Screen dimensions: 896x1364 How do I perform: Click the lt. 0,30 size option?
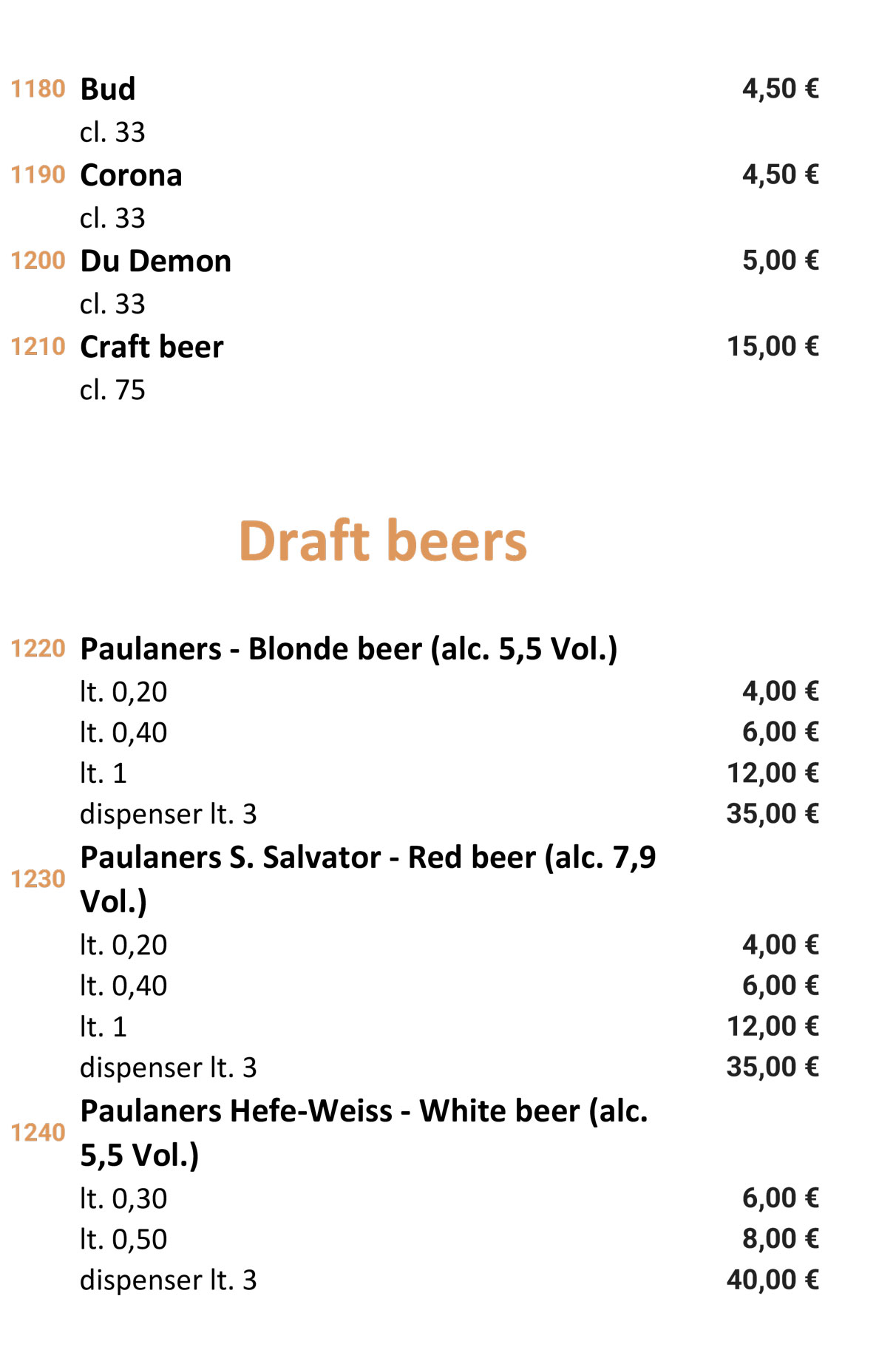coord(123,1198)
